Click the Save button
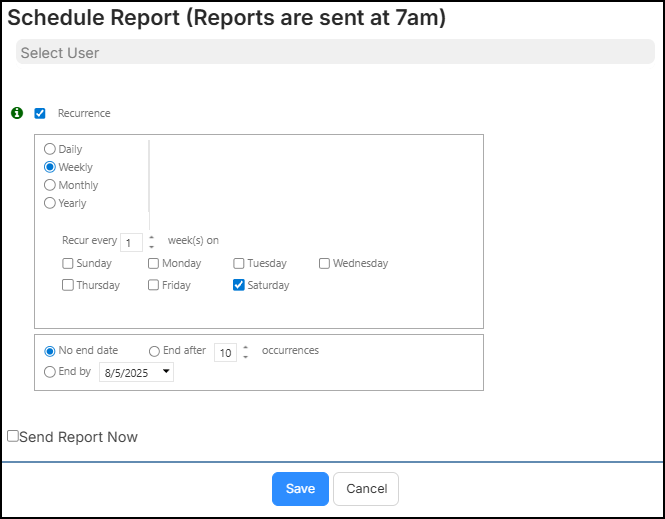Screen dimensions: 665x519 (x=300, y=489)
